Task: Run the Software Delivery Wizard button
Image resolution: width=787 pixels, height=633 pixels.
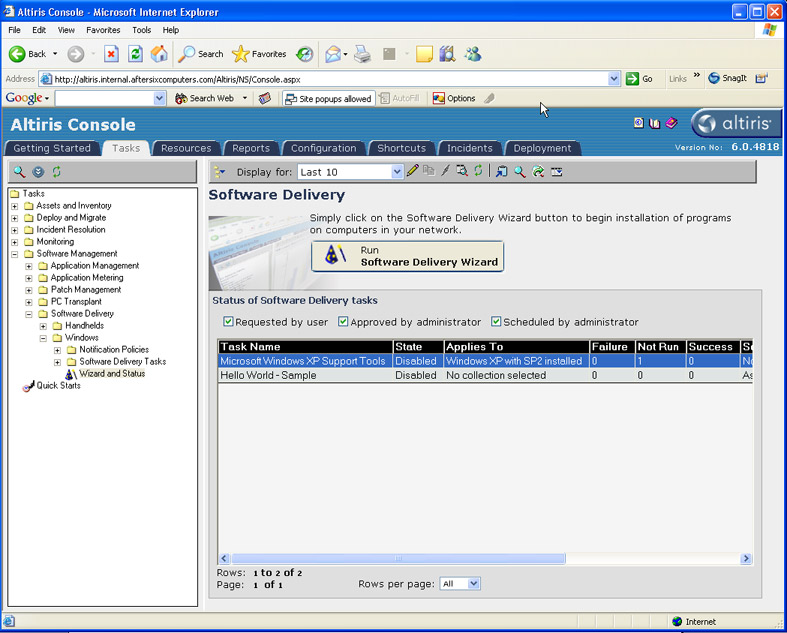Action: (407, 257)
